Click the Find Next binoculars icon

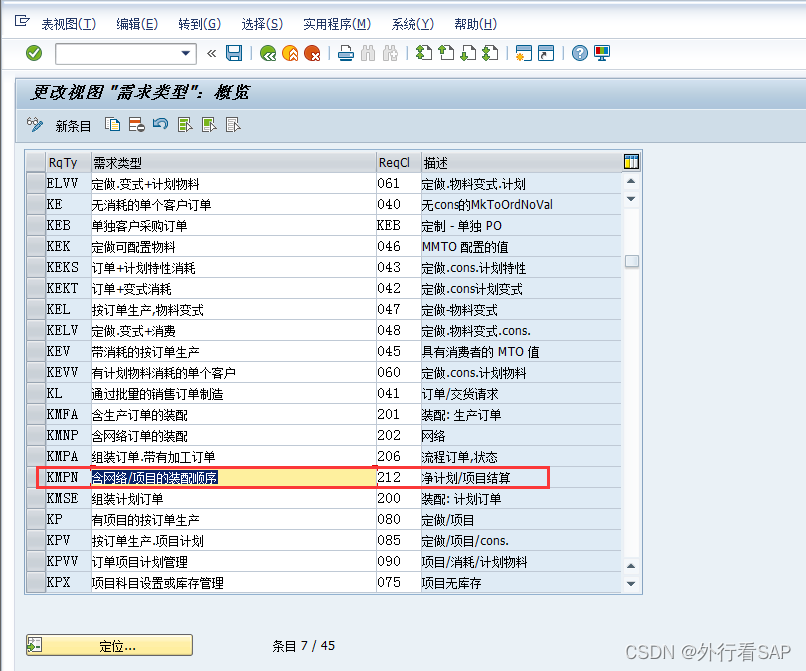[x=390, y=53]
